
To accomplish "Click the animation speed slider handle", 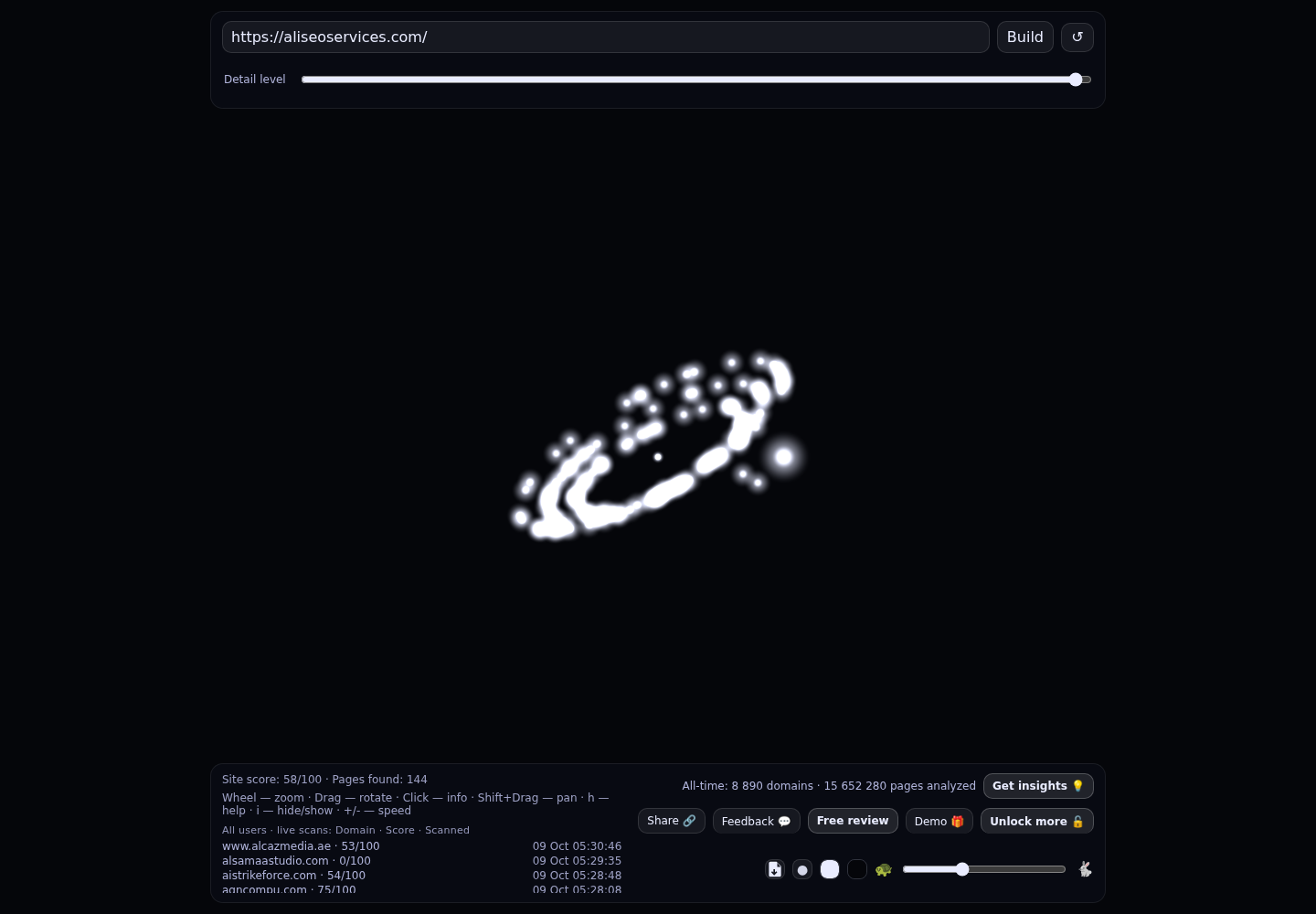I will pyautogui.click(x=962, y=869).
